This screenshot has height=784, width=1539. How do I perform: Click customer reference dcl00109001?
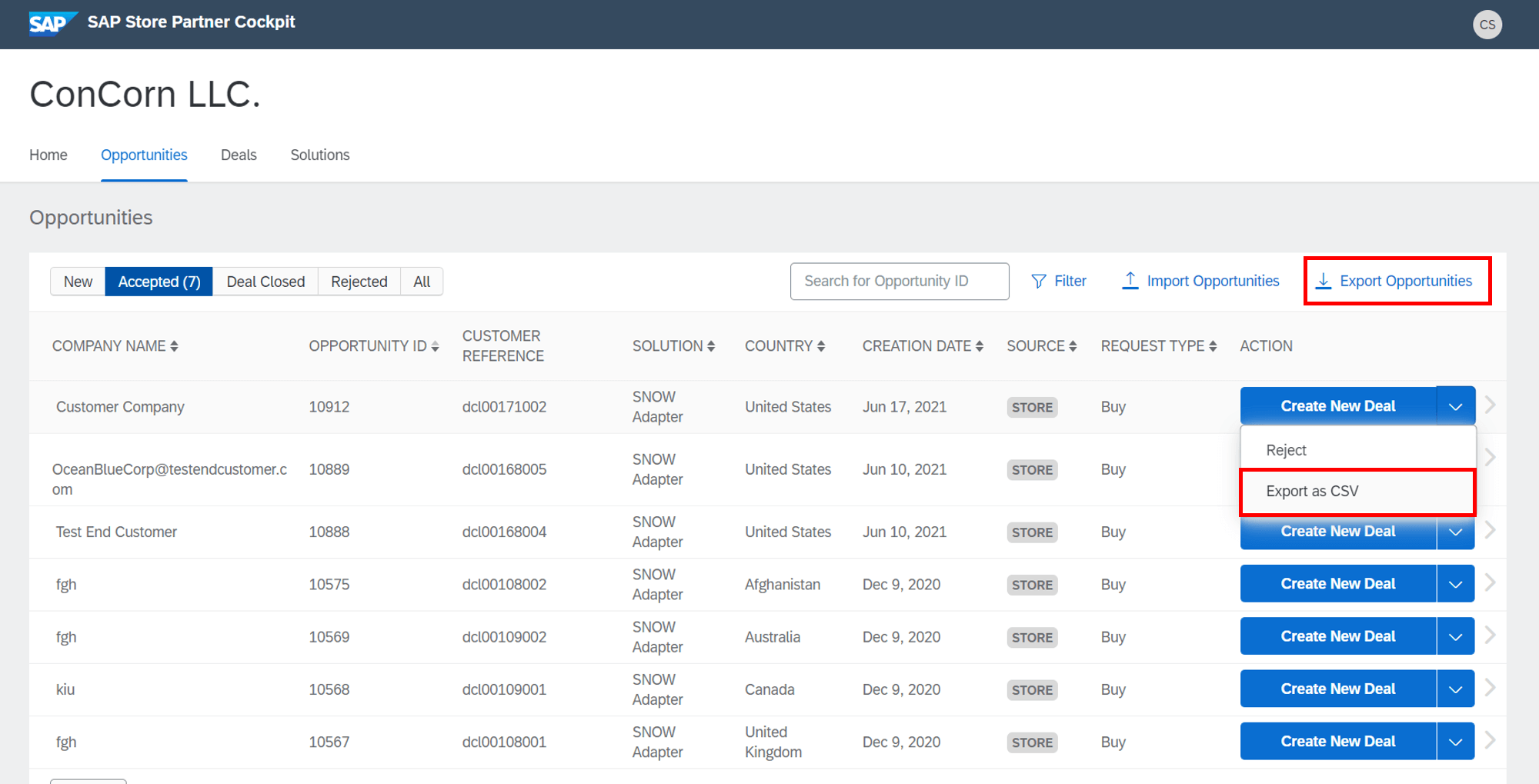tap(504, 689)
